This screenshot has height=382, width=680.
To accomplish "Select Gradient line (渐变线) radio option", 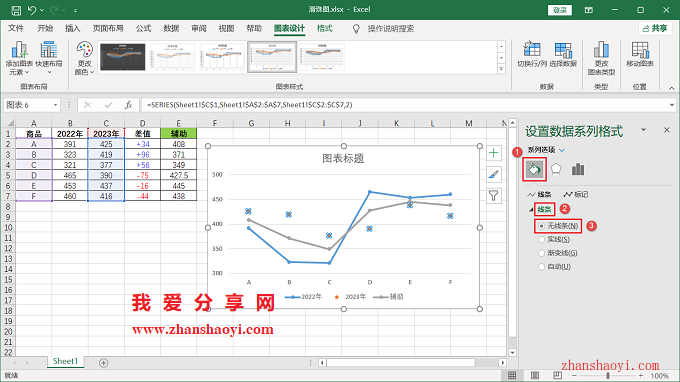I will (541, 253).
